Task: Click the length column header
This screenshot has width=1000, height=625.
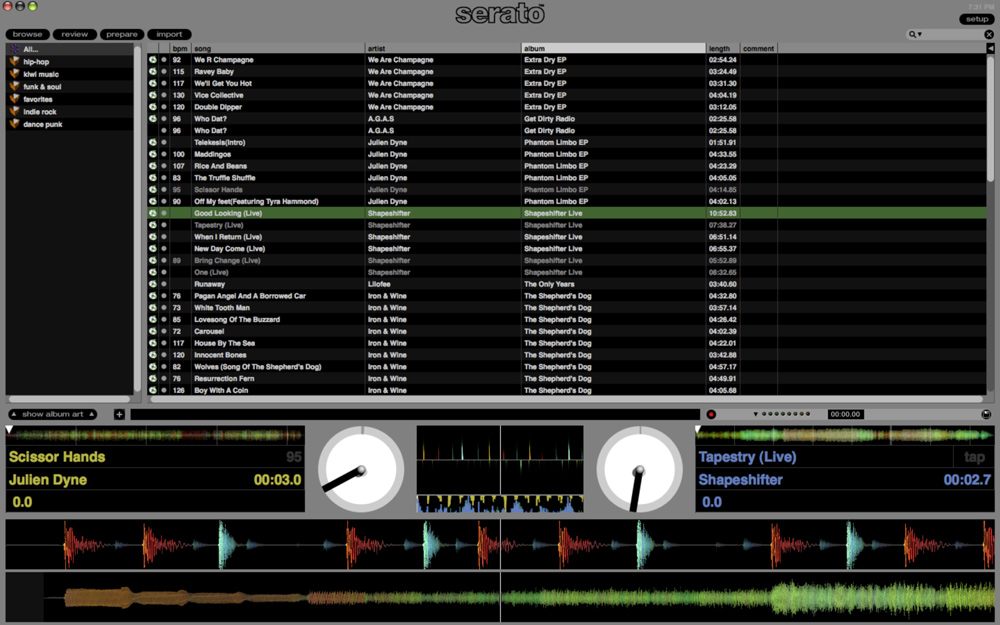Action: coord(723,48)
